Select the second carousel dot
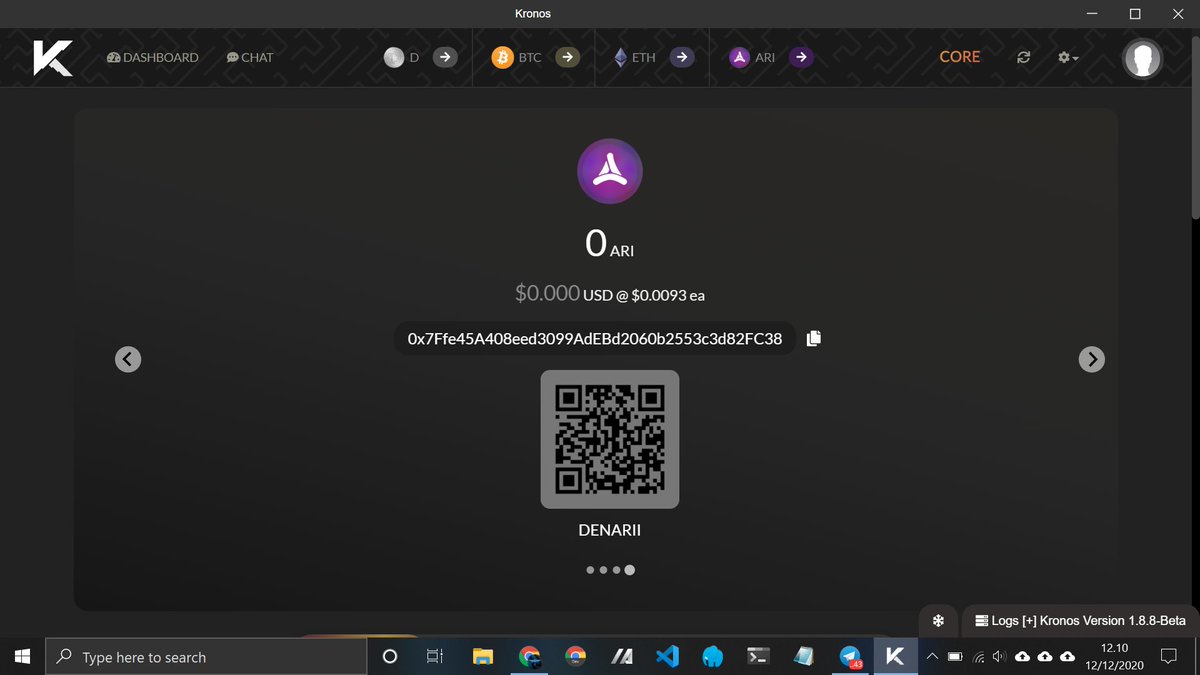1200x675 pixels. coord(603,570)
